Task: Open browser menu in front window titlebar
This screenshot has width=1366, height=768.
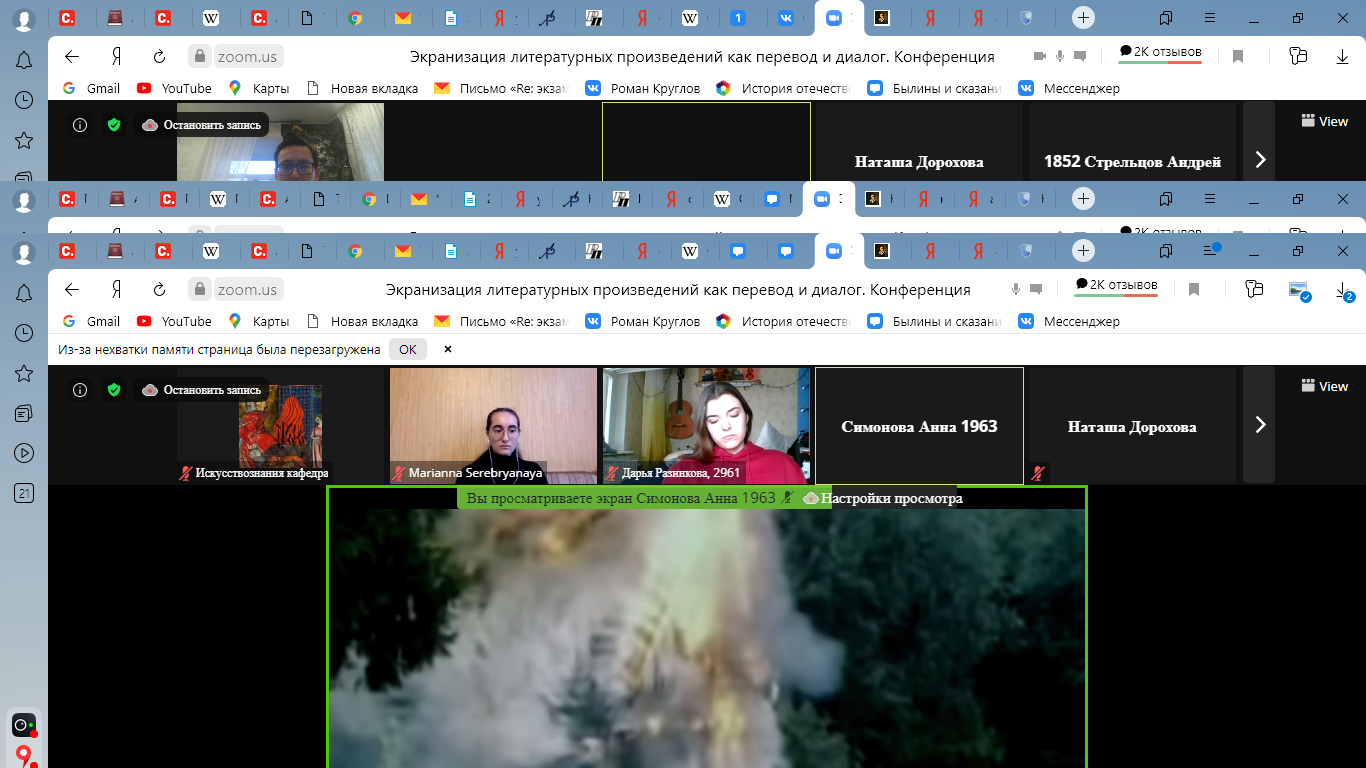Action: 1211,250
